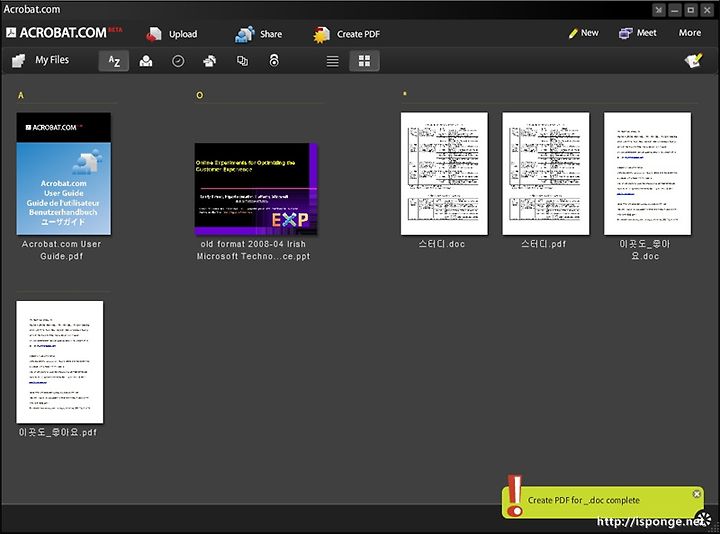
Task: Select the 스터디.doc thumbnail
Action: pos(444,174)
